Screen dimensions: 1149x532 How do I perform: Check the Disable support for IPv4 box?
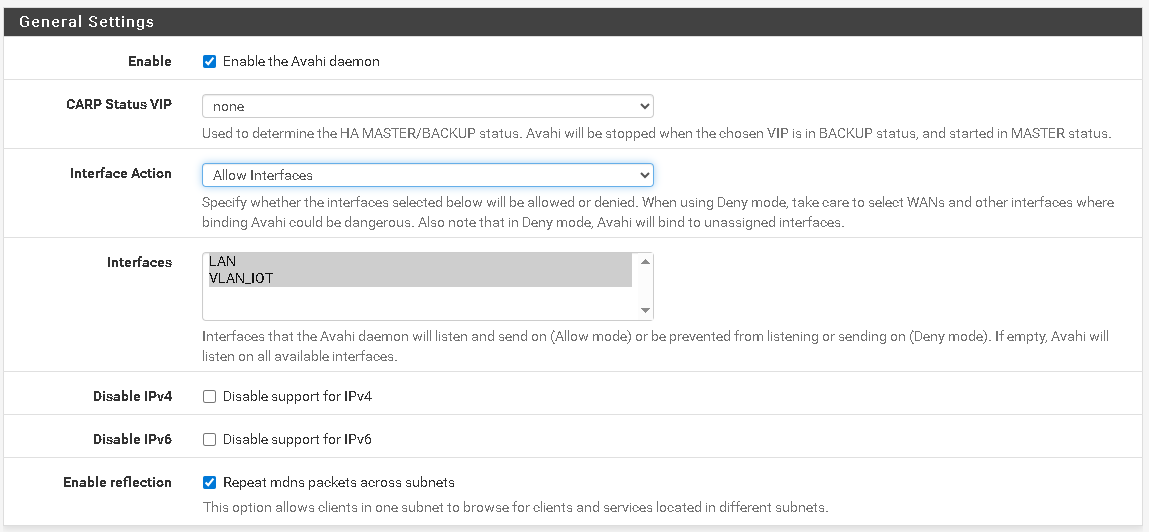pyautogui.click(x=209, y=397)
